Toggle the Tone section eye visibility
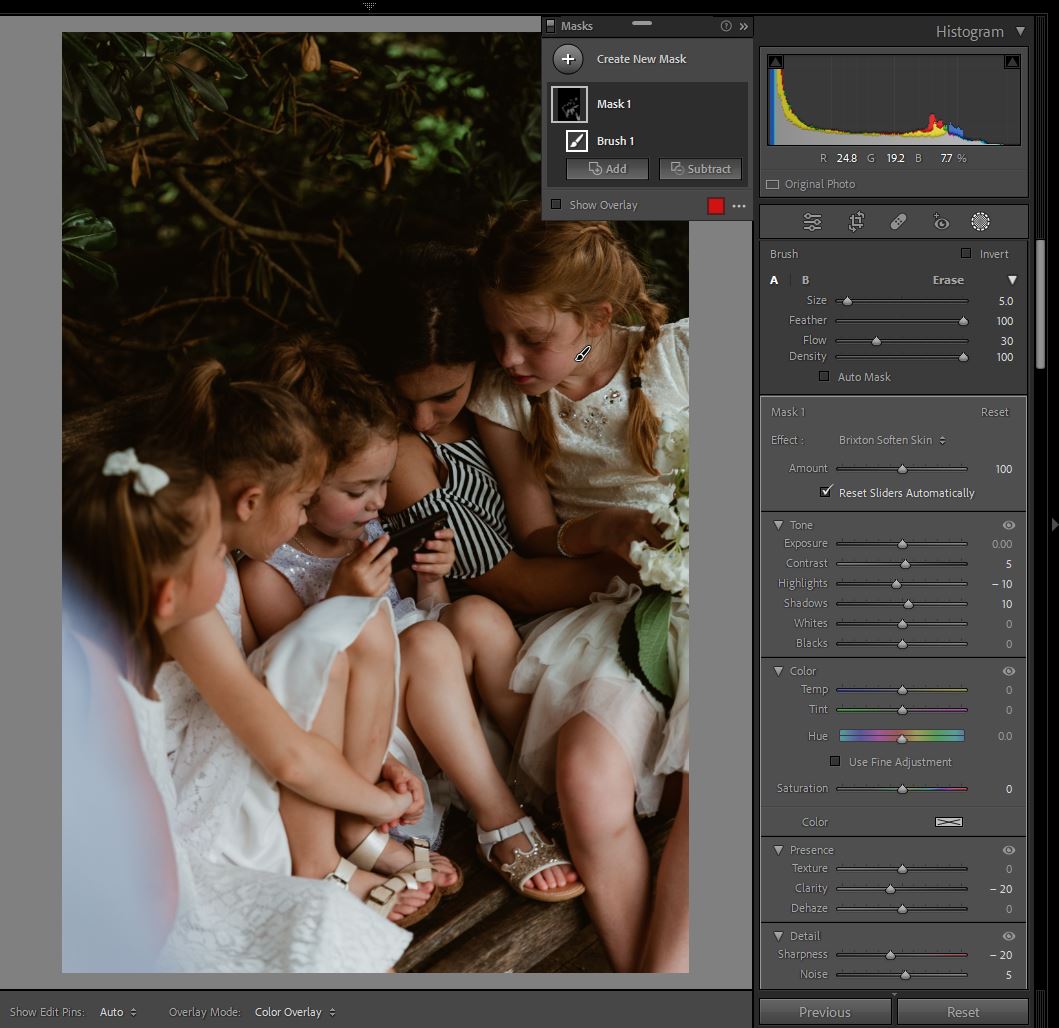This screenshot has width=1059, height=1028. coord(1008,525)
